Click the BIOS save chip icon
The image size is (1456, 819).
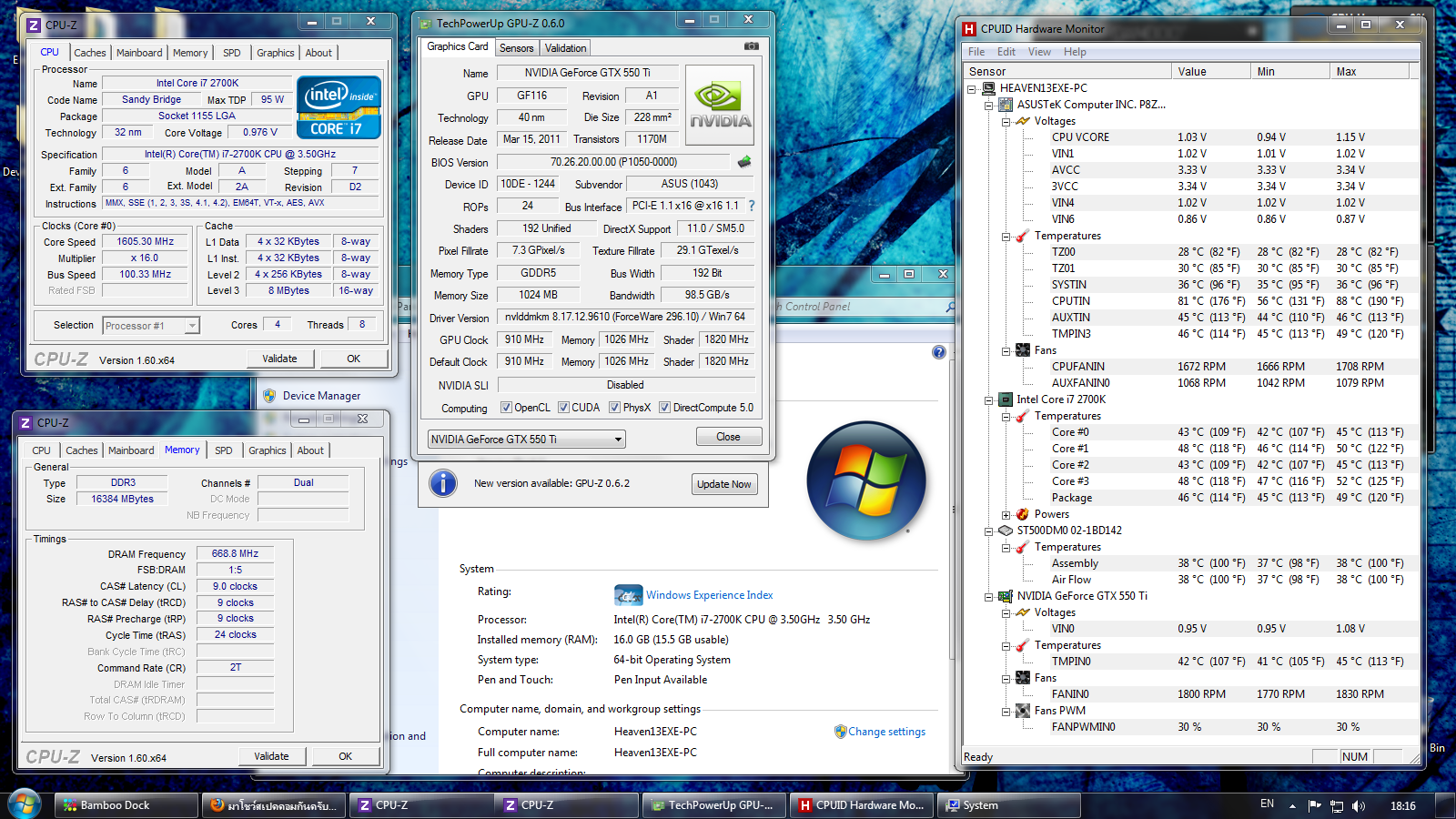coord(744,162)
